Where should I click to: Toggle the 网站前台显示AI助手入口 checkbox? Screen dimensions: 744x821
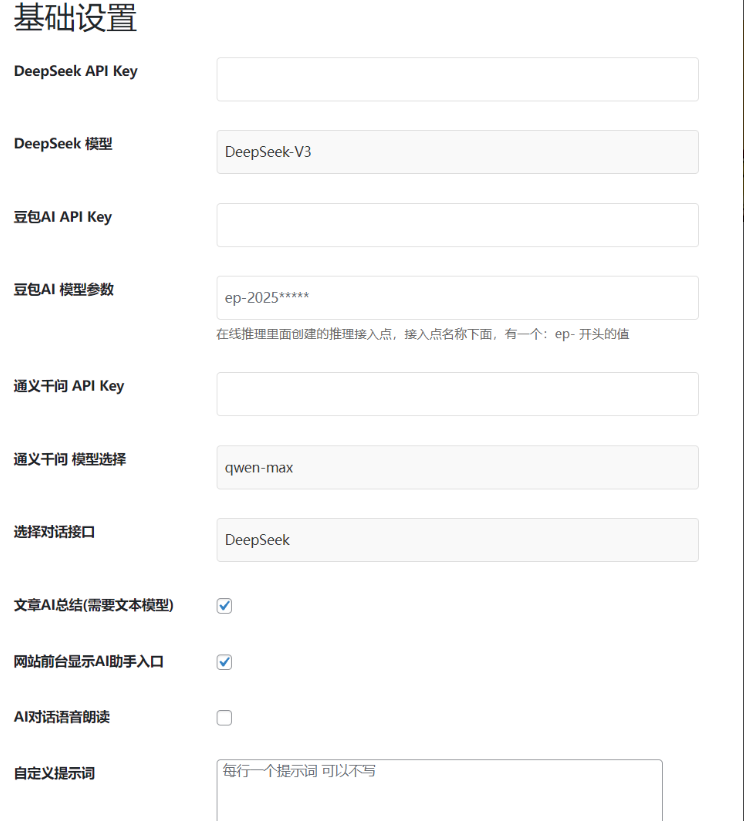tap(225, 662)
